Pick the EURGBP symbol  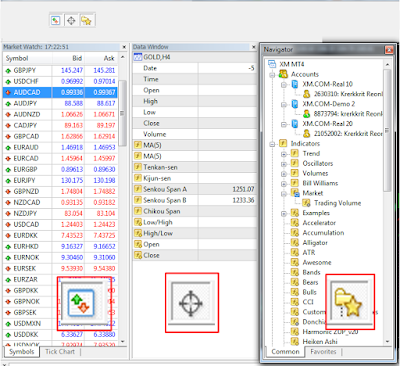[60, 169]
